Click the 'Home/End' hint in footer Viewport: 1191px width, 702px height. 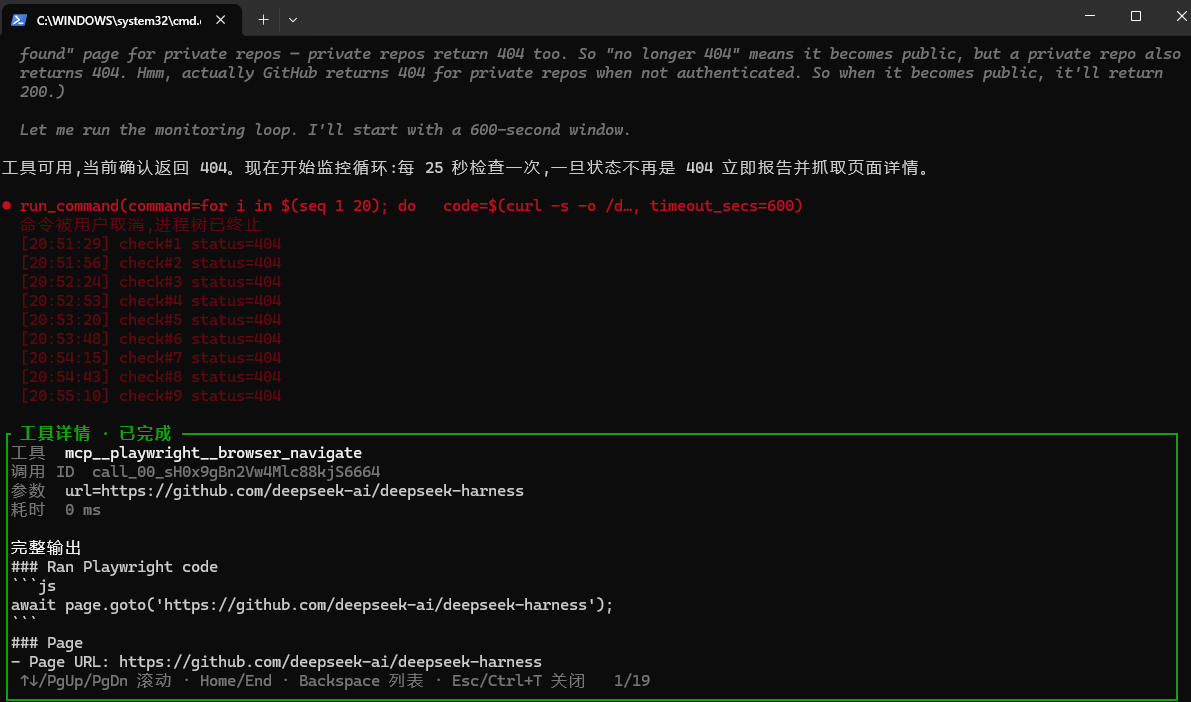click(235, 681)
